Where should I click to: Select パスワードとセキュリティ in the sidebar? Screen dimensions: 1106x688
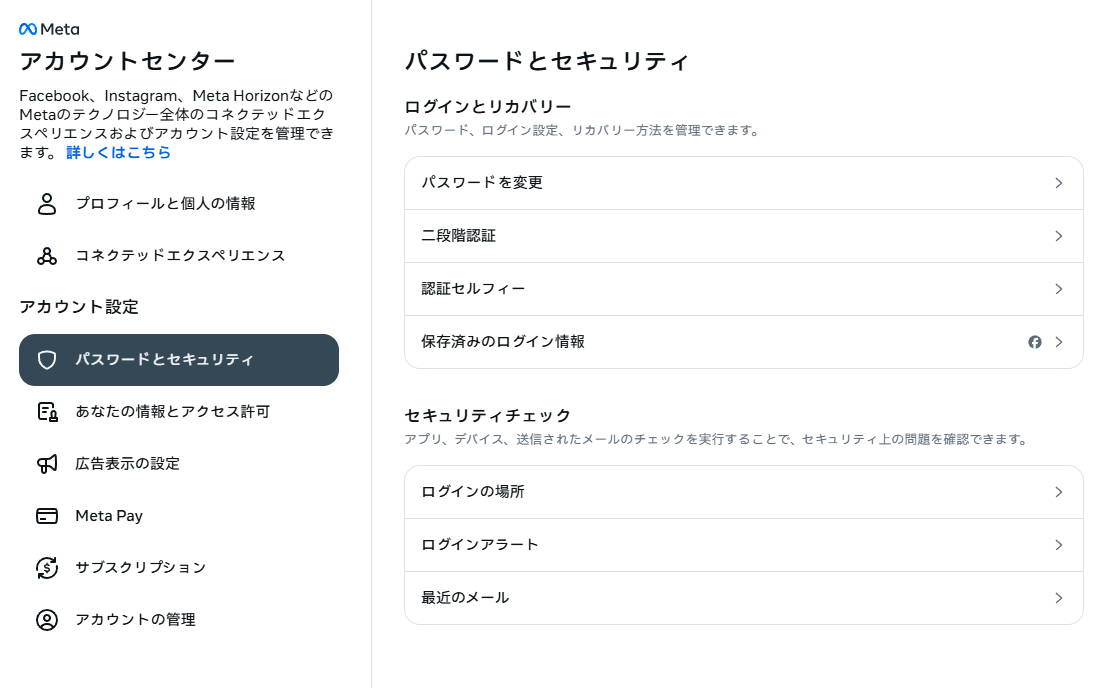coord(179,360)
